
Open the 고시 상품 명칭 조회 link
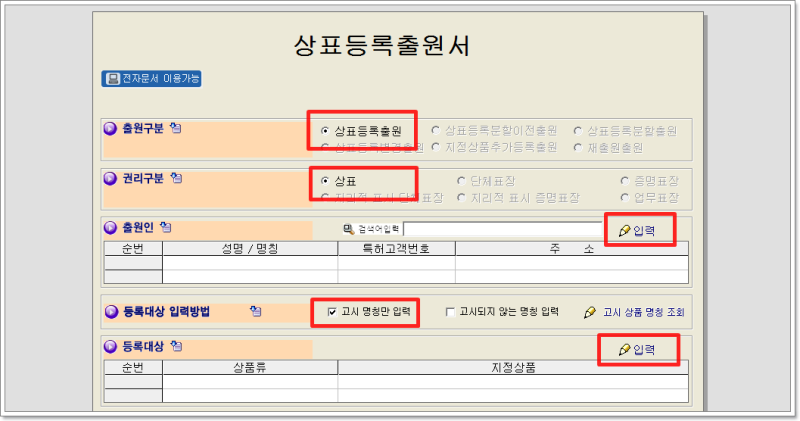(x=643, y=312)
